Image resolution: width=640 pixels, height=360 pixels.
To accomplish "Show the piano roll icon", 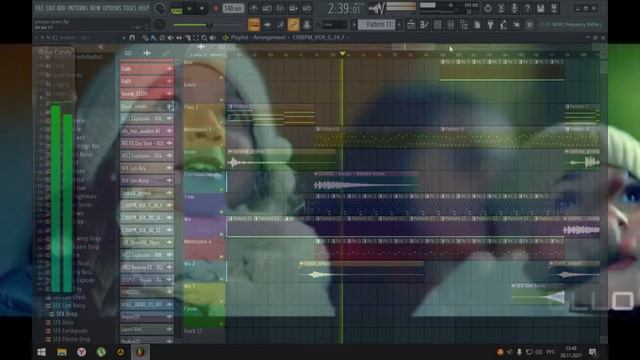I will pos(424,25).
